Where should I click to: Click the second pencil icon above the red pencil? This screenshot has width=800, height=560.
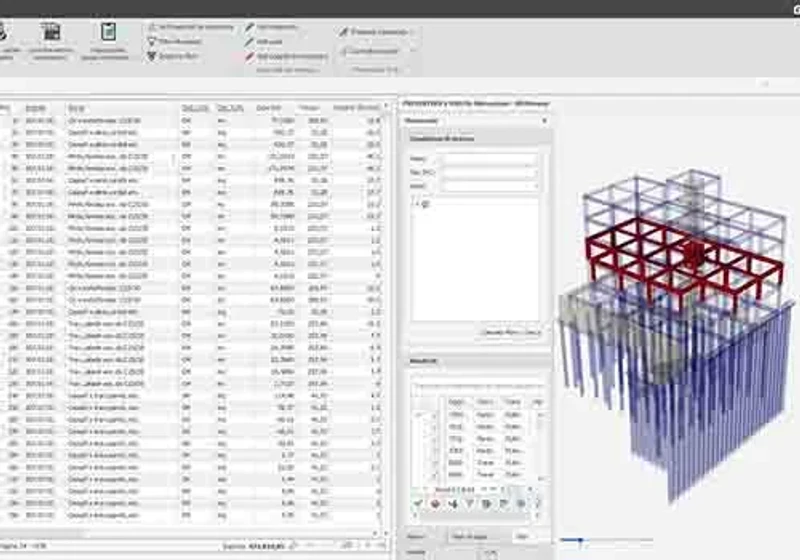[249, 42]
